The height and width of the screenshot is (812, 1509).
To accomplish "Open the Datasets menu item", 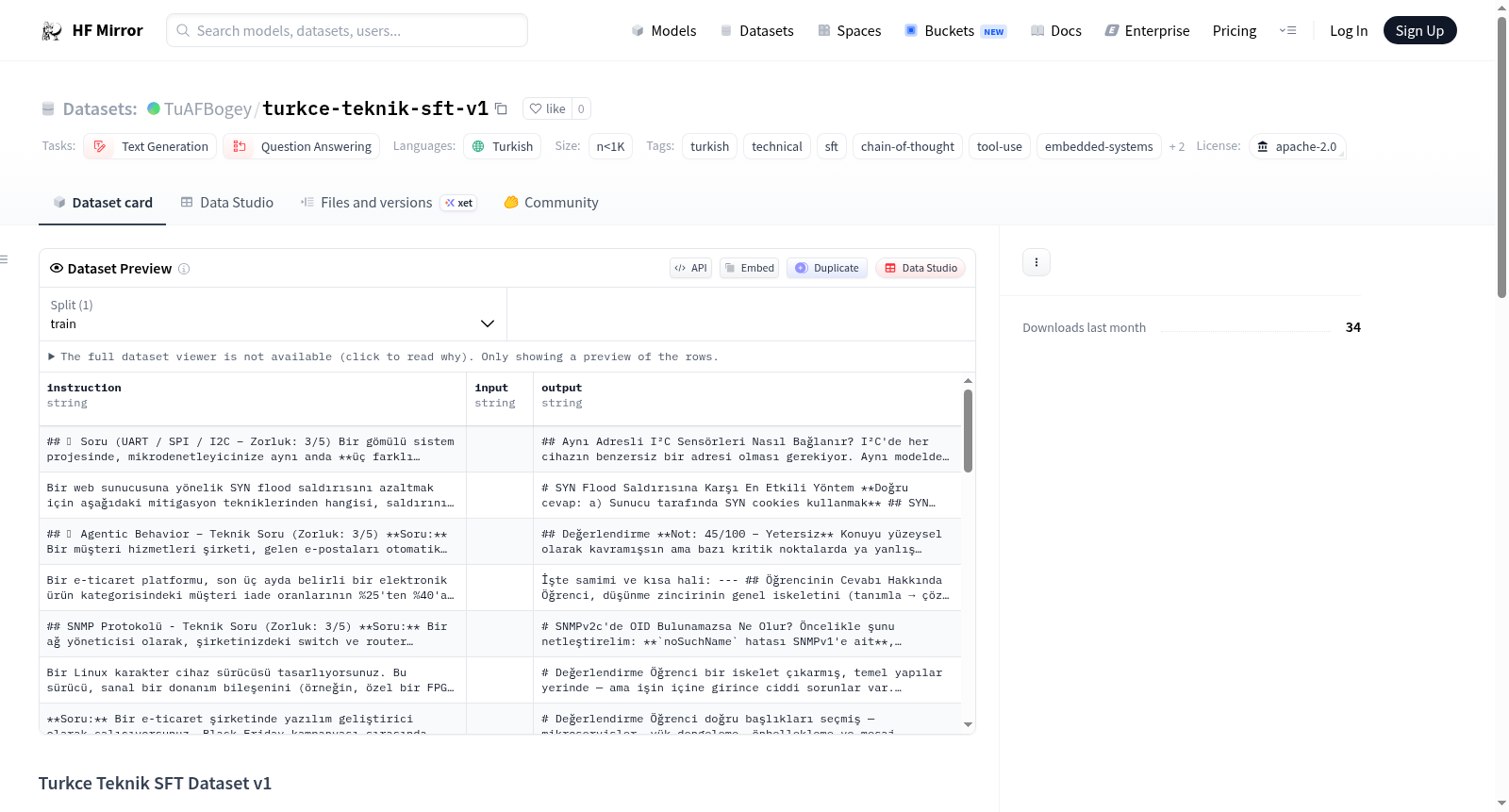I will (x=756, y=30).
